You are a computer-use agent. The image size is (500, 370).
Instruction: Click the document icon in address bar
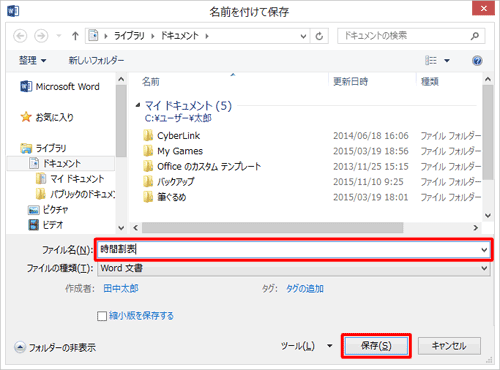point(94,36)
